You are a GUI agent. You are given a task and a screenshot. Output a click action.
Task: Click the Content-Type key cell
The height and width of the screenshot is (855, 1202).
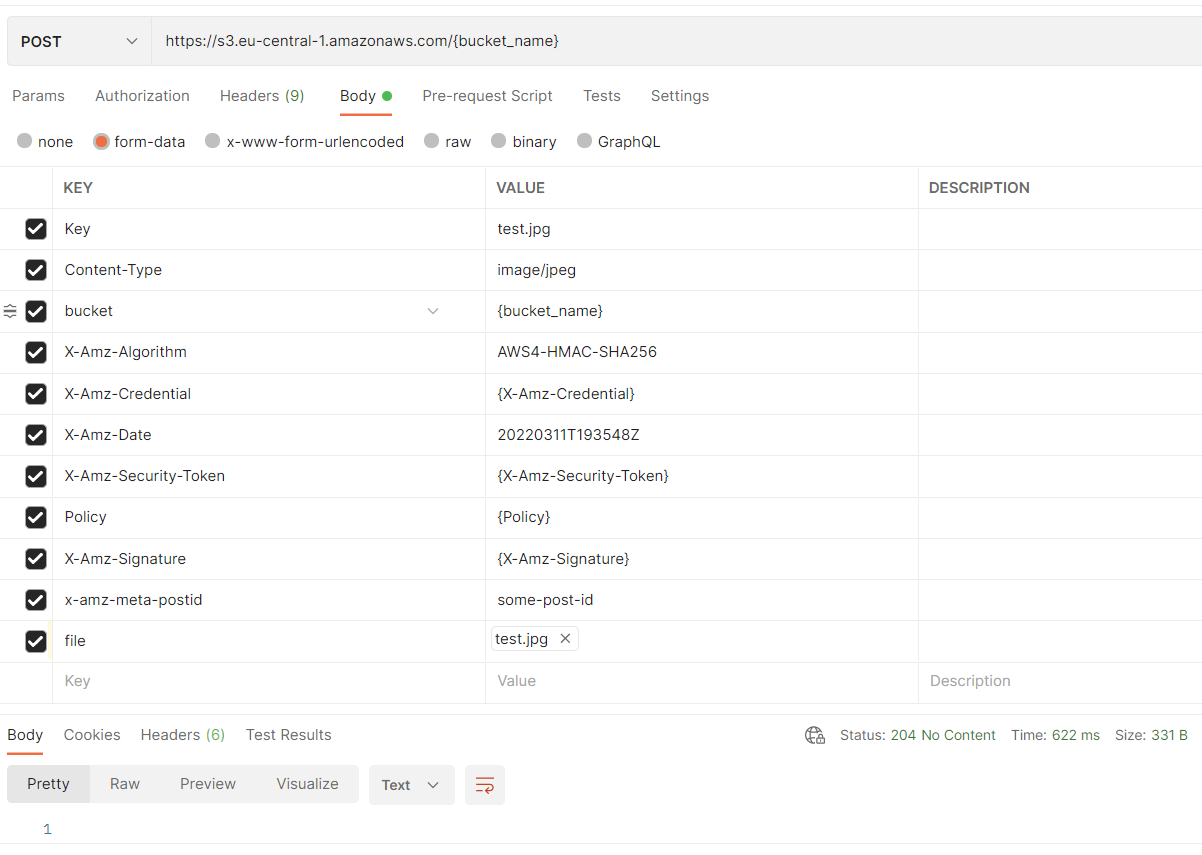point(269,270)
